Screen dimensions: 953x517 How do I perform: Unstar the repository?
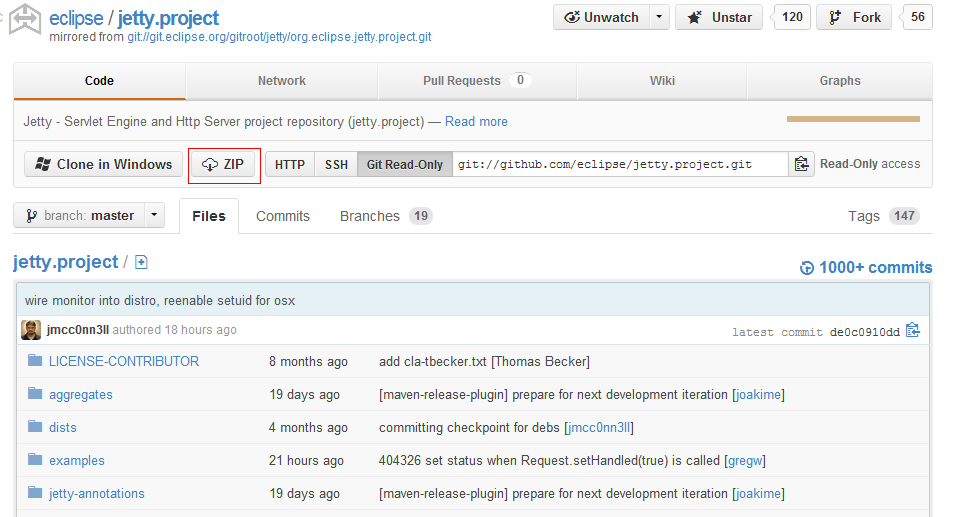(719, 17)
